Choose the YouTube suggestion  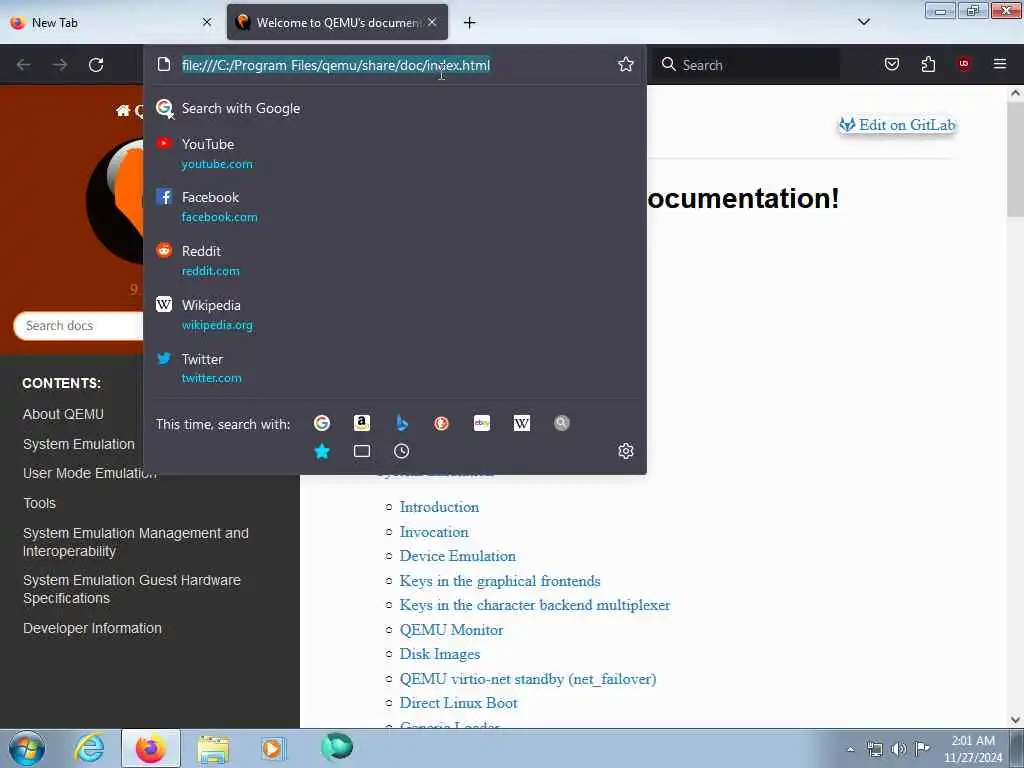pos(394,153)
